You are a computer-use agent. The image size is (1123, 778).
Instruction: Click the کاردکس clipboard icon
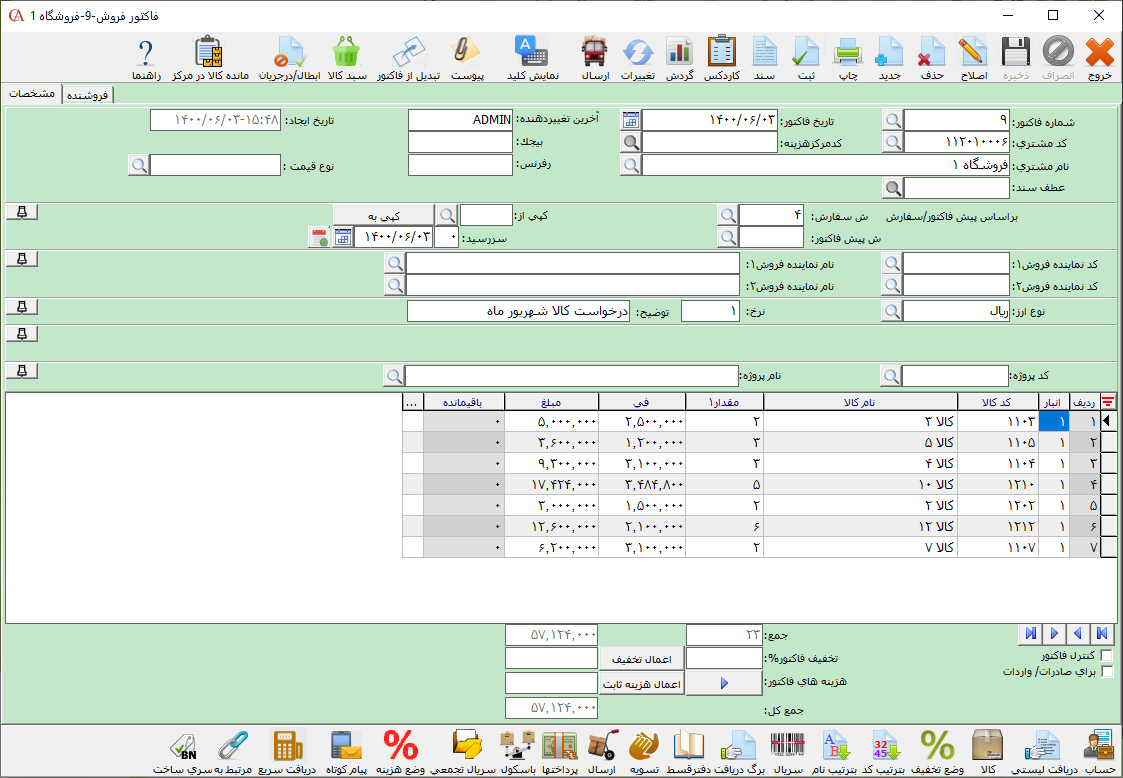721,52
